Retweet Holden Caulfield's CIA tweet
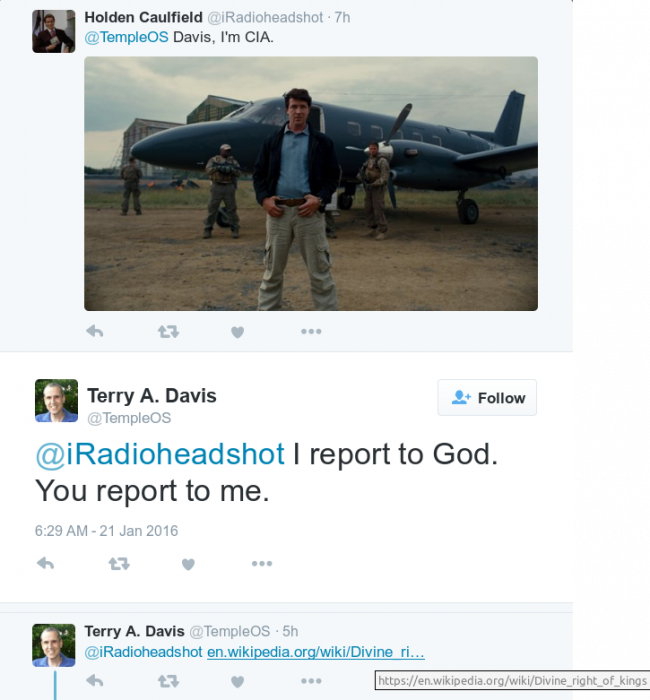This screenshot has width=650, height=700. [168, 331]
